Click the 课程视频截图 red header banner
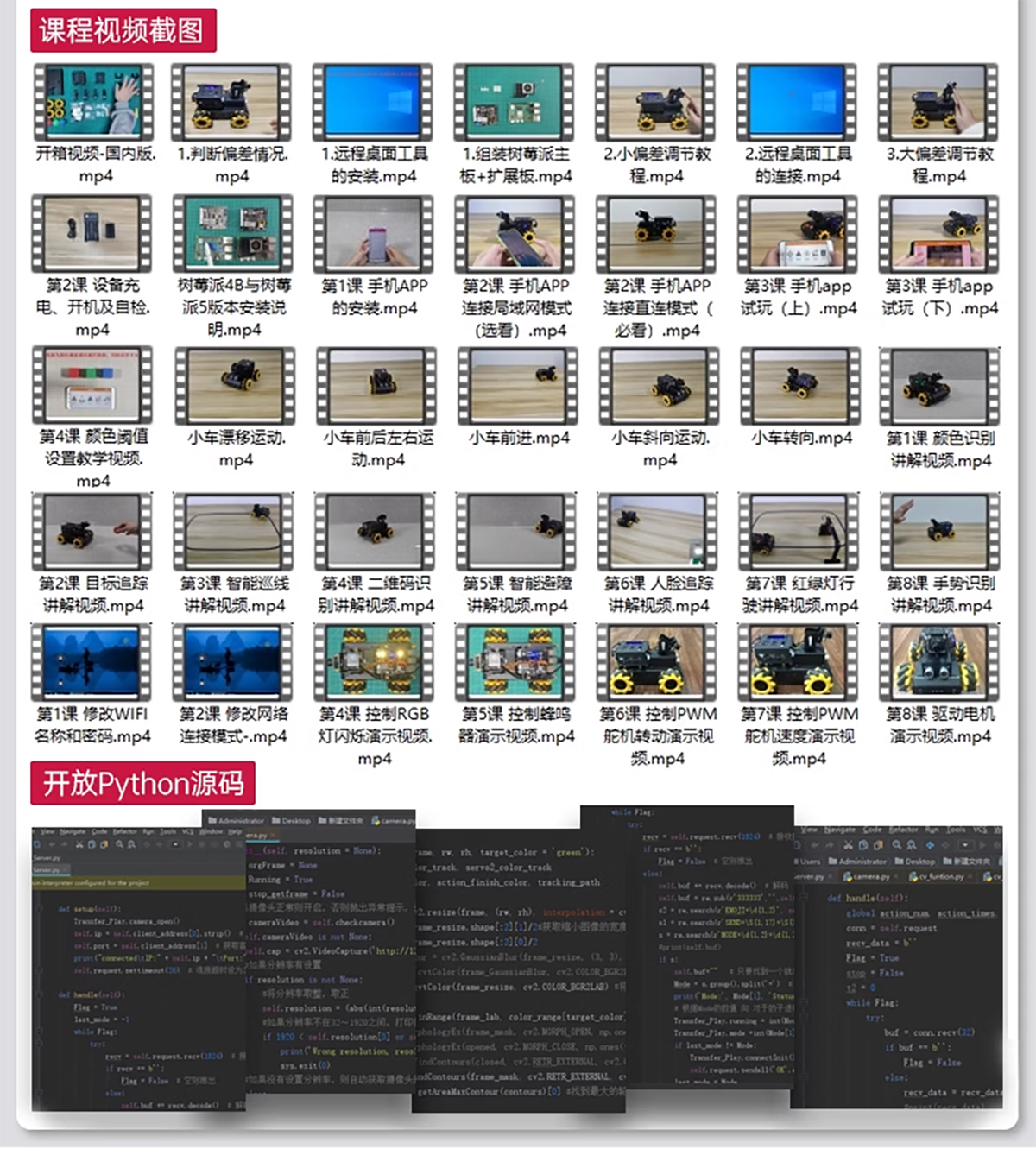The width and height of the screenshot is (1036, 1149). [123, 31]
